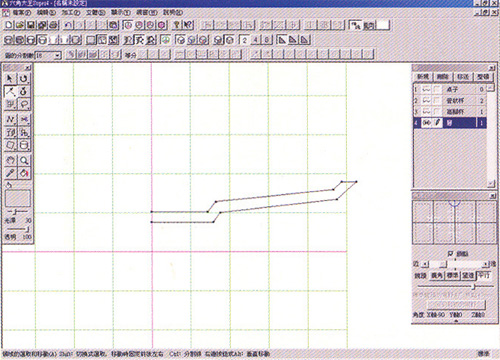The height and width of the screenshot is (360, 500).
Task: Click the first button atop layer panel
Action: (423, 77)
